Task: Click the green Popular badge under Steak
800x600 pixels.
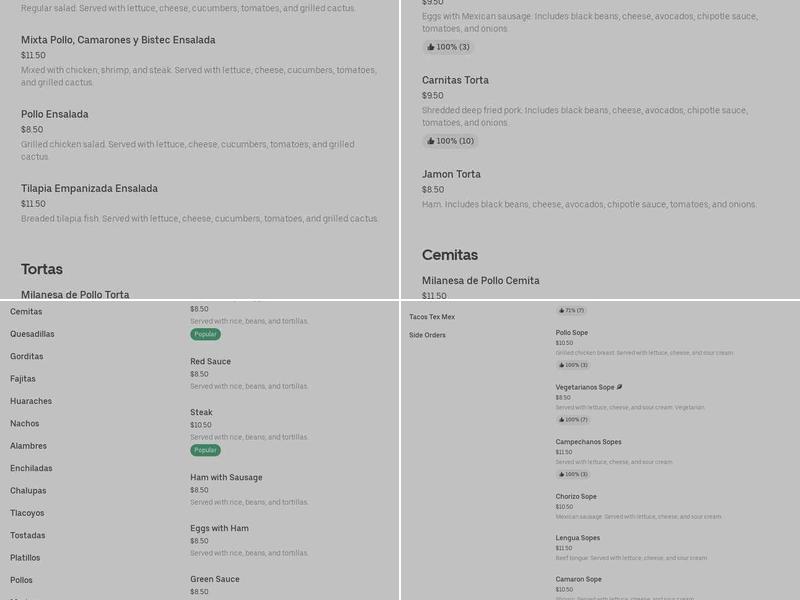Action: coord(205,450)
